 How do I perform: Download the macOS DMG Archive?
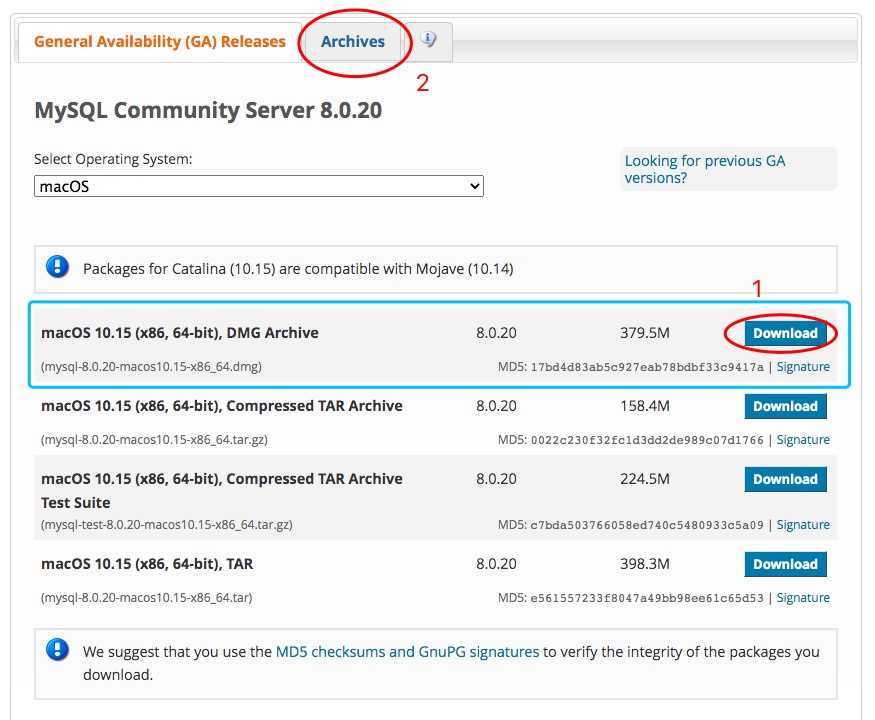(785, 333)
